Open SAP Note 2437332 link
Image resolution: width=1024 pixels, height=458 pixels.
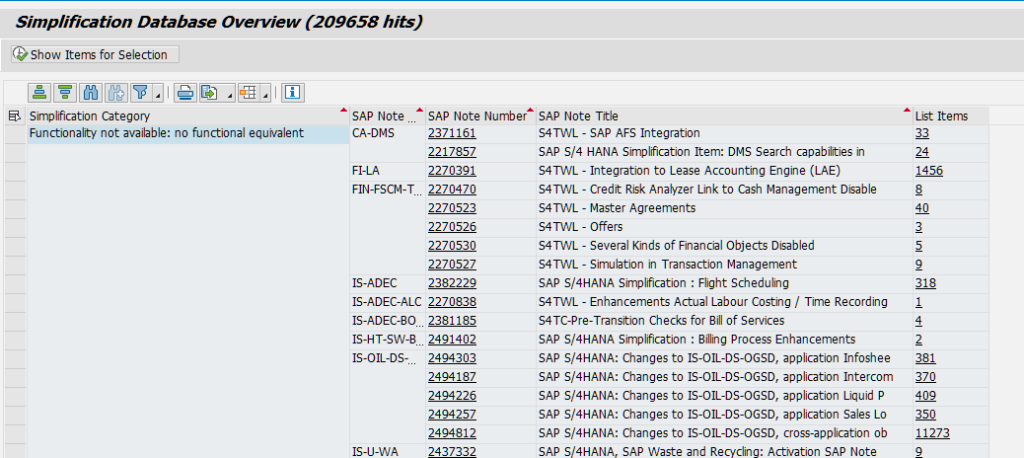(x=452, y=451)
